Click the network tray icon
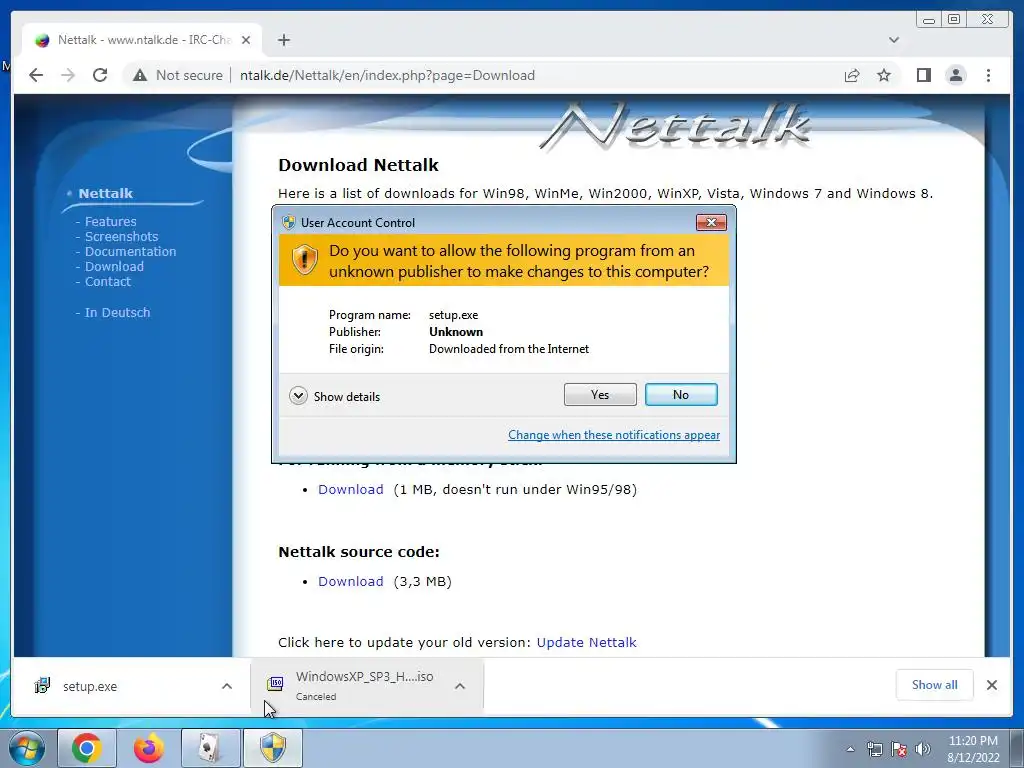This screenshot has height=768, width=1024. (x=874, y=749)
